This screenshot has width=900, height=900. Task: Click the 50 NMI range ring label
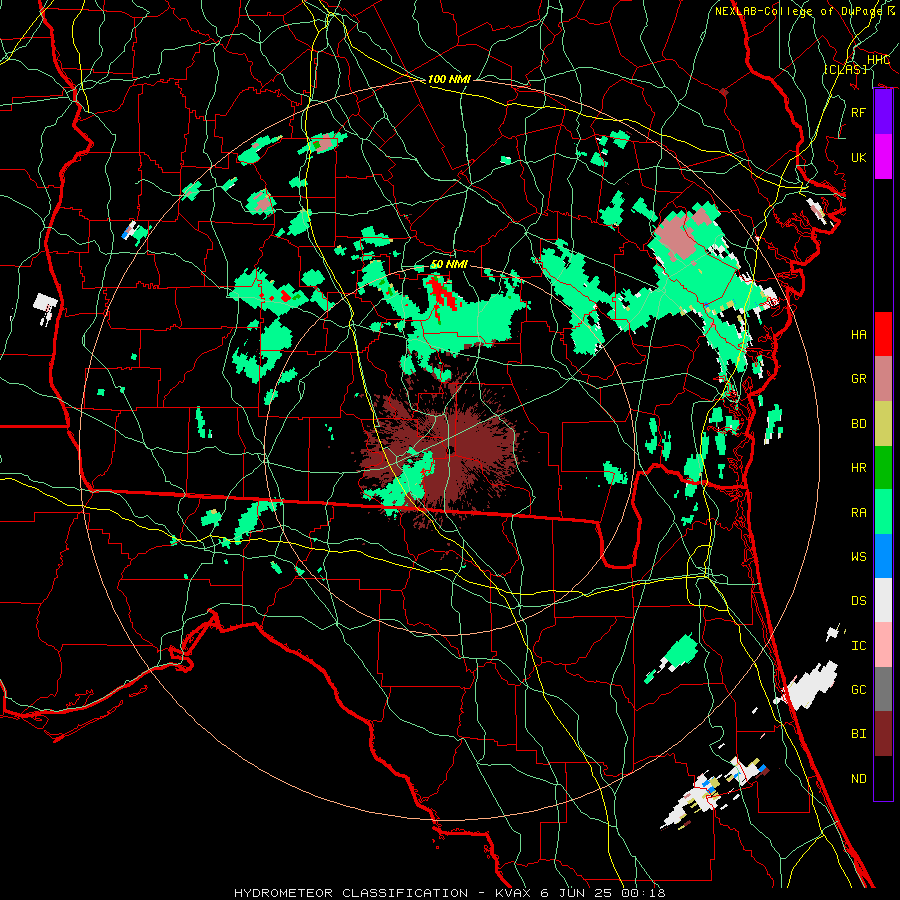click(449, 264)
